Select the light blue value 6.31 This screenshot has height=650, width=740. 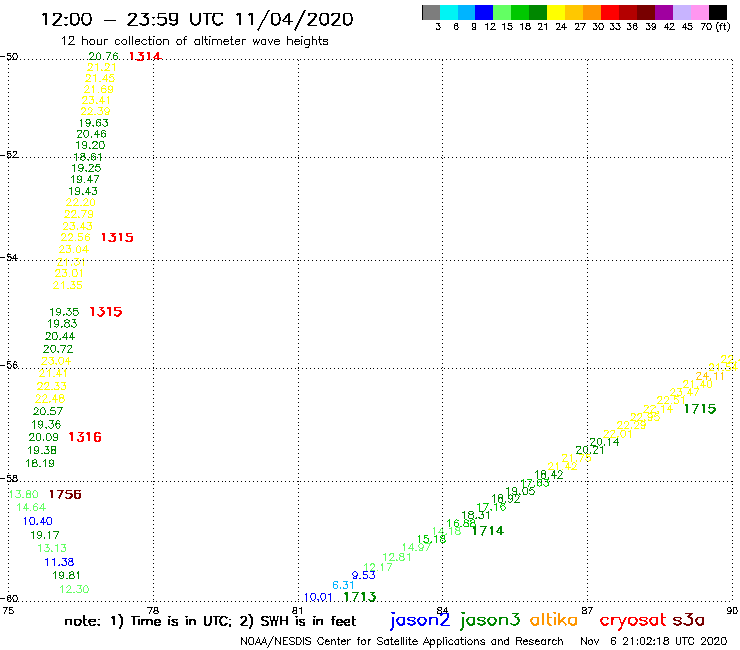point(343,585)
